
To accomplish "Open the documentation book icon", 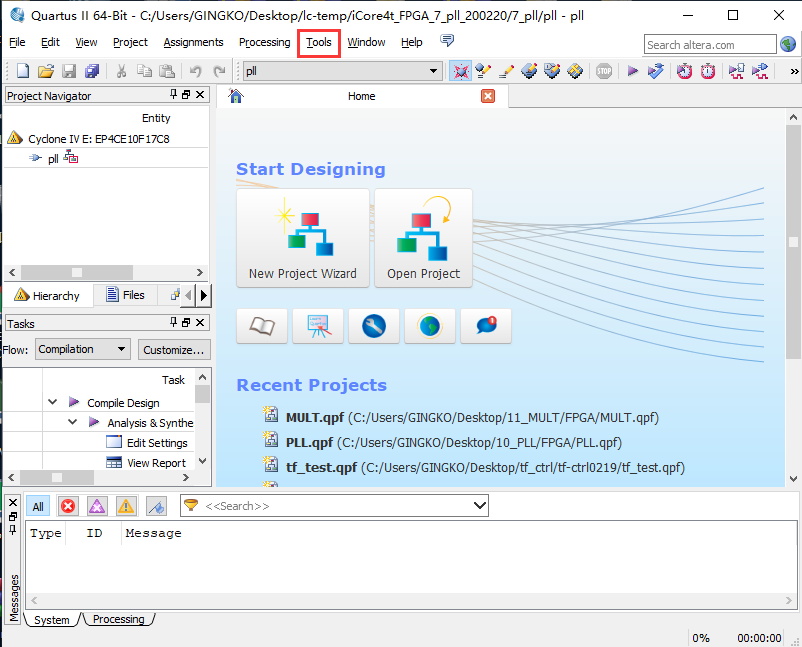I will tap(262, 325).
